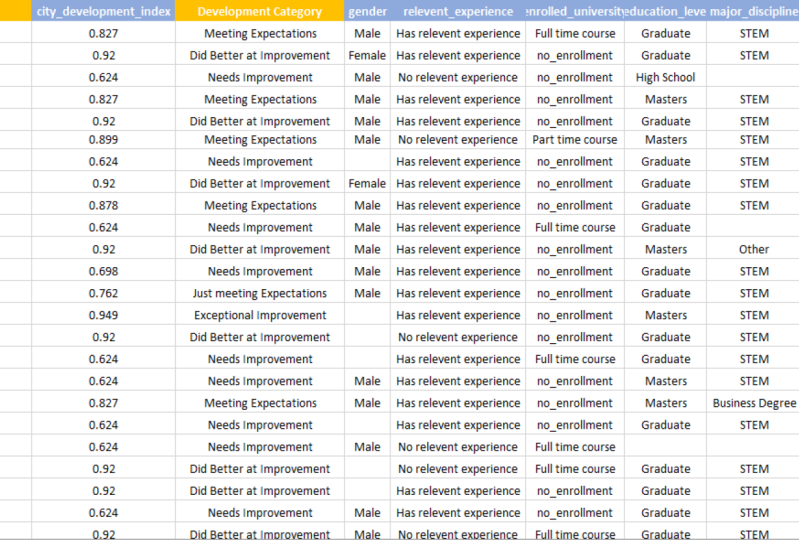Viewport: 799px width, 540px height.
Task: Click 'Meeting Expectations' in the Business Degree row
Action: 260,403
